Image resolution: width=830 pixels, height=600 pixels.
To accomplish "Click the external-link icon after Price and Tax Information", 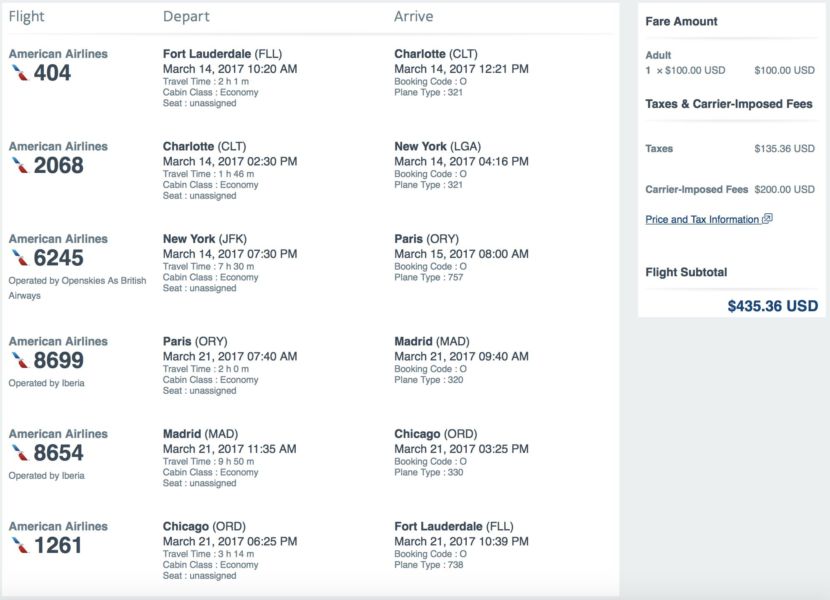I will coord(767,219).
